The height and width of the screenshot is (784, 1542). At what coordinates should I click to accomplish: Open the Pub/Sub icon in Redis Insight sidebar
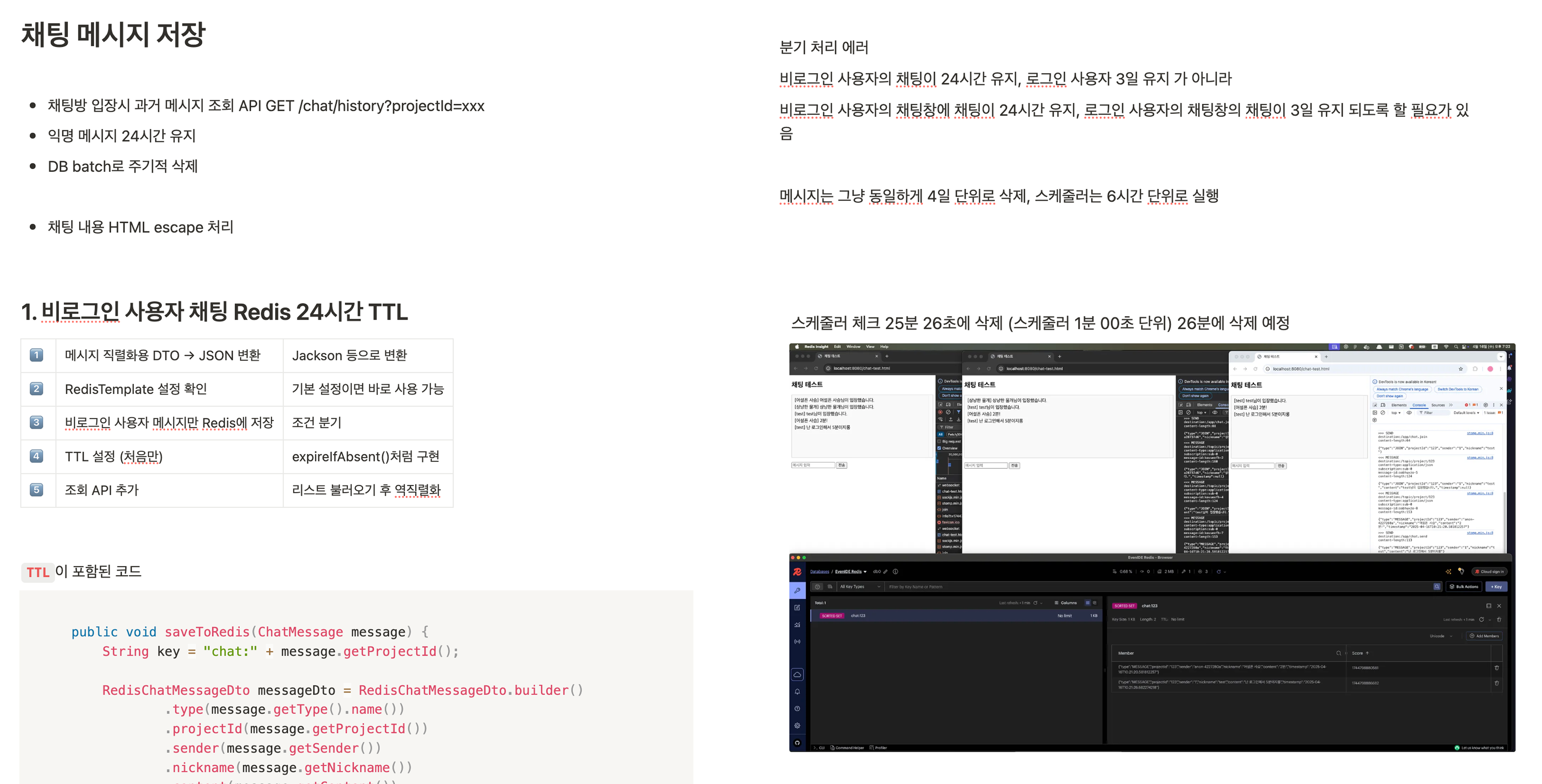tap(797, 641)
